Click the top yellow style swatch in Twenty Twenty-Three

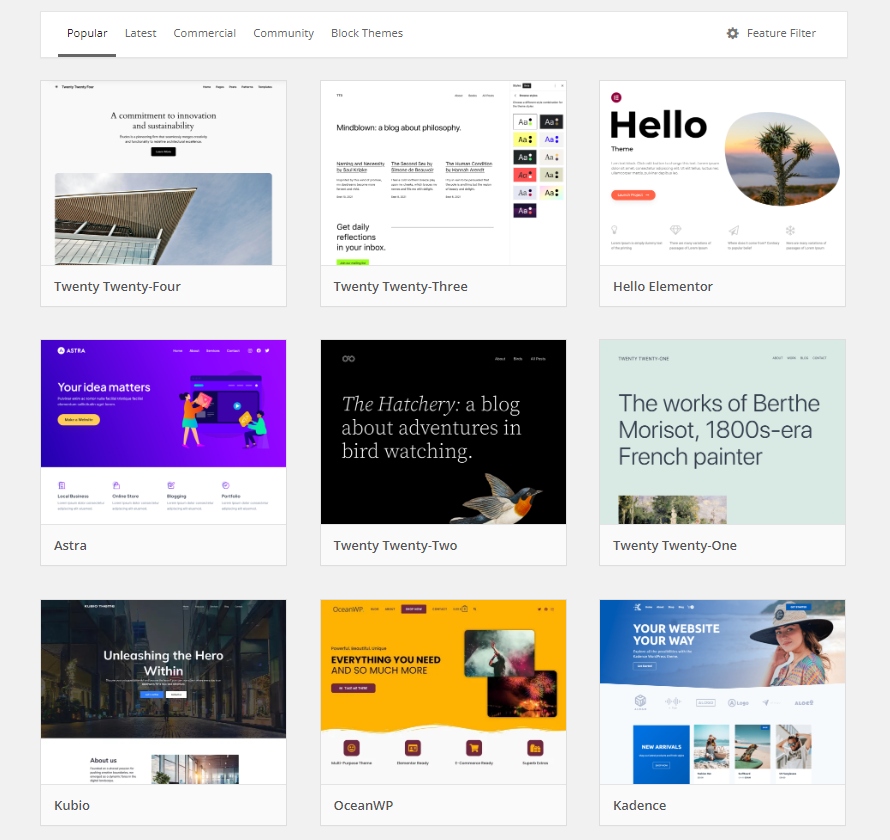pyautogui.click(x=525, y=139)
